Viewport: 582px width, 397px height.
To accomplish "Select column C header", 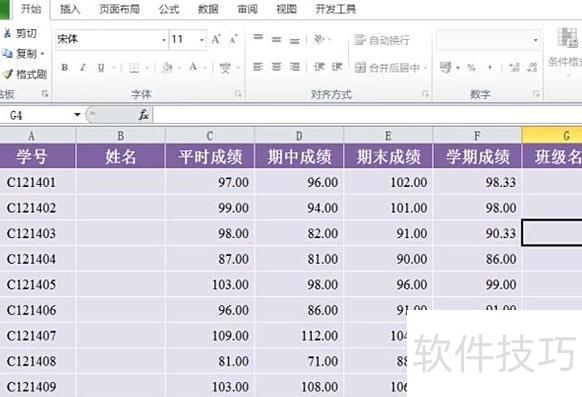I will pyautogui.click(x=210, y=136).
